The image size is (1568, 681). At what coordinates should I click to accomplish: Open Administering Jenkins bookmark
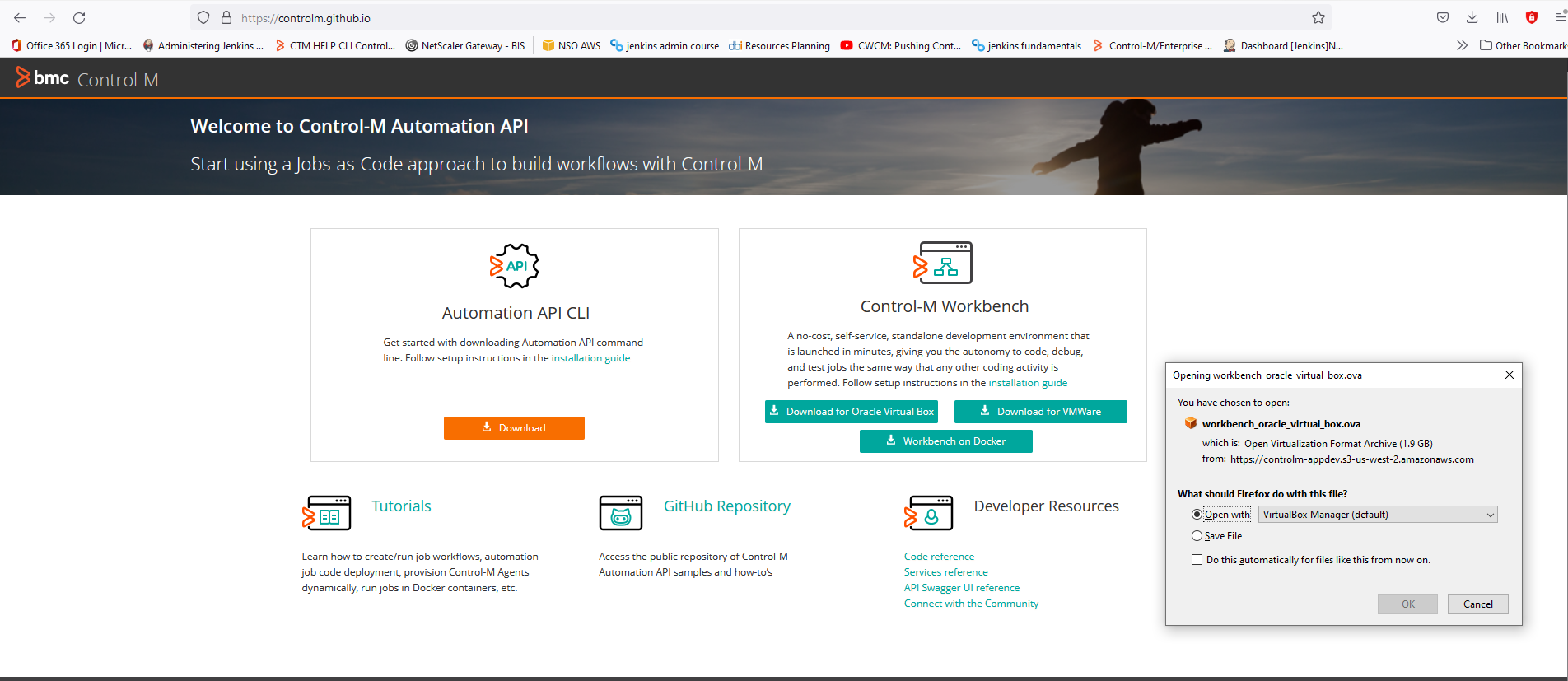[x=203, y=45]
